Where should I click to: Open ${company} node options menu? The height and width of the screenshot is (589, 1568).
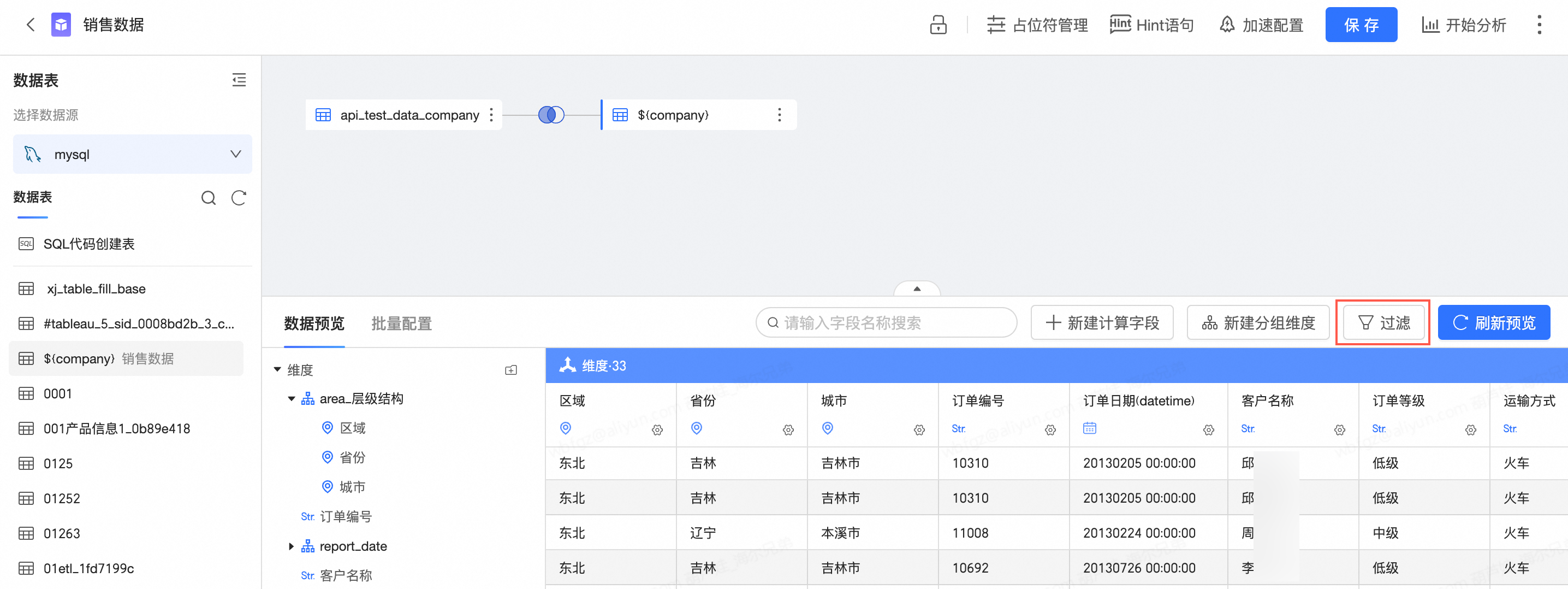coord(779,115)
